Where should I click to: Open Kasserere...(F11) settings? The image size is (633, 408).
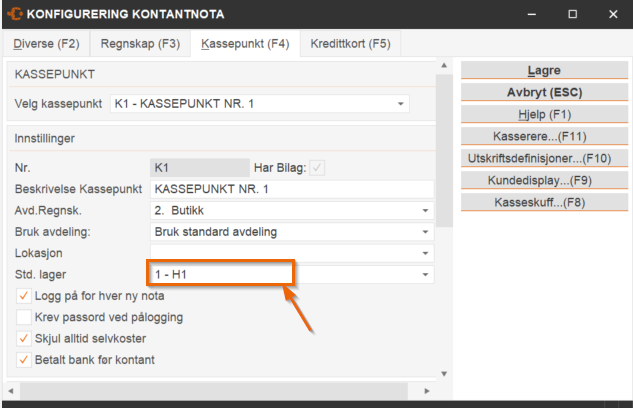[543, 137]
